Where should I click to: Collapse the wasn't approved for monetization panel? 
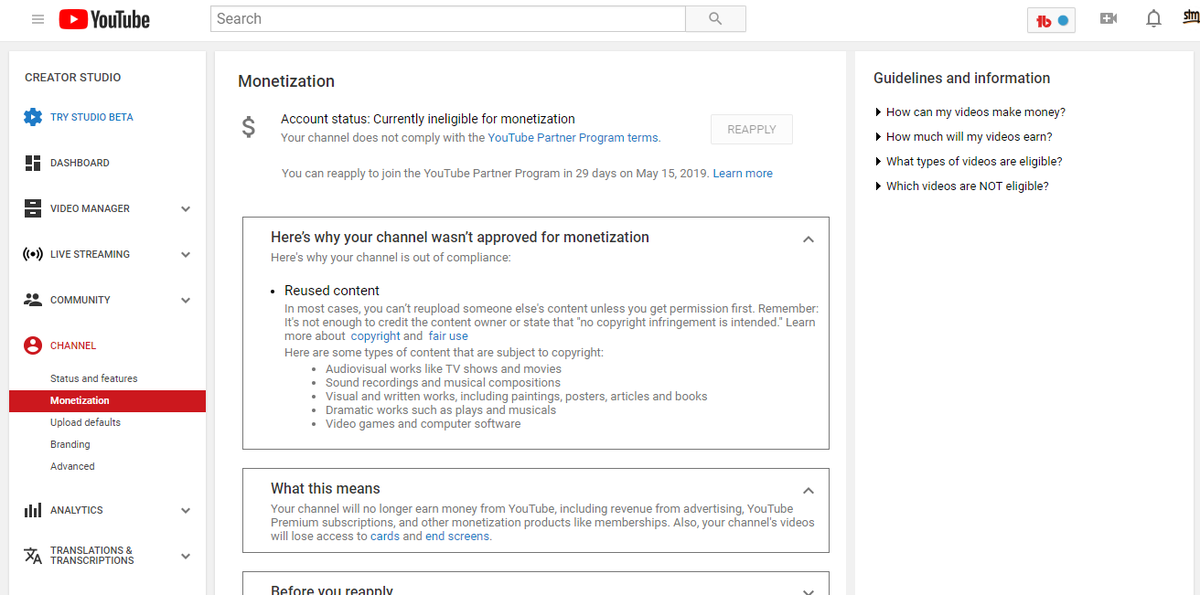(x=808, y=239)
